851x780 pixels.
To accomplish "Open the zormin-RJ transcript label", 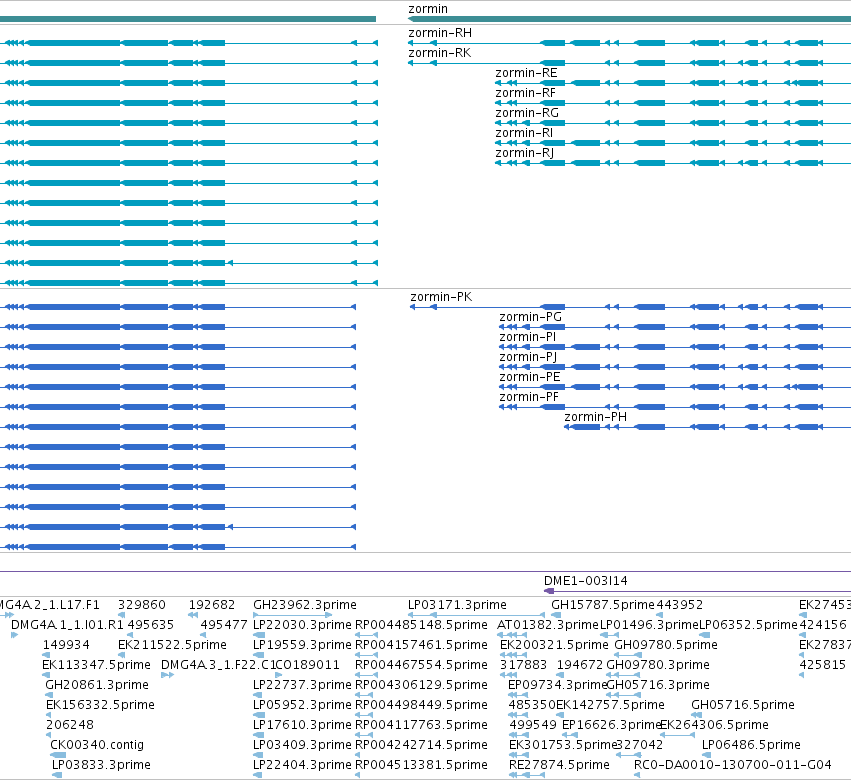I will click(524, 154).
